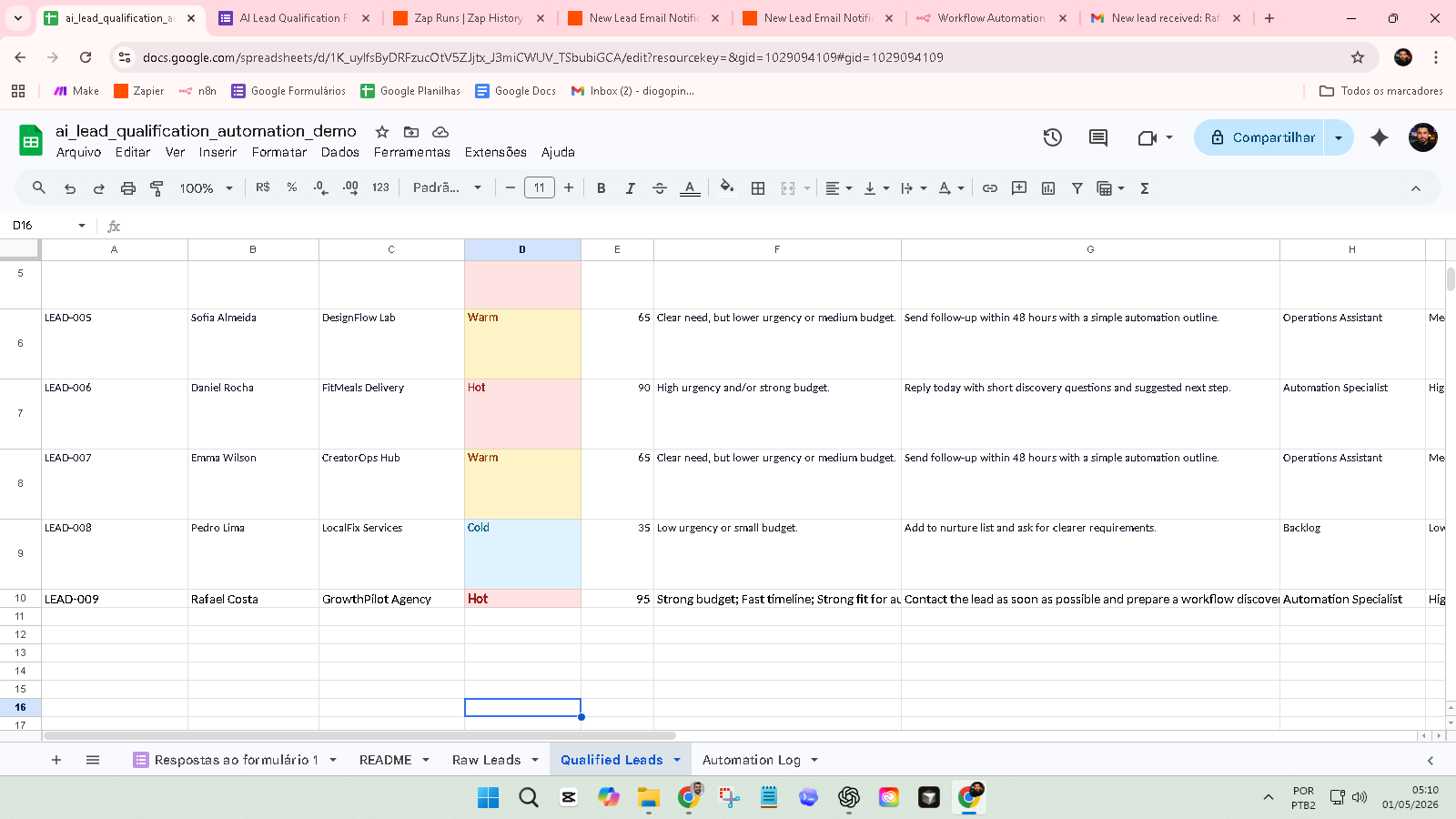Open the version history clock icon
This screenshot has width=1456, height=819.
(1053, 137)
